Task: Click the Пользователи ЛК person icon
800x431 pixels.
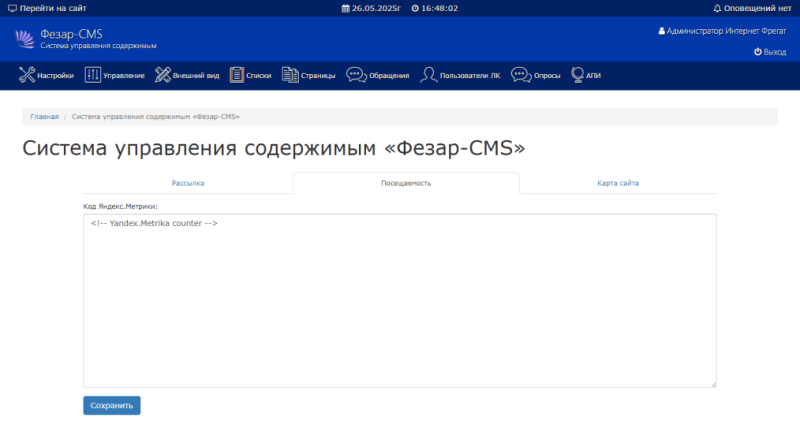Action: click(x=428, y=75)
